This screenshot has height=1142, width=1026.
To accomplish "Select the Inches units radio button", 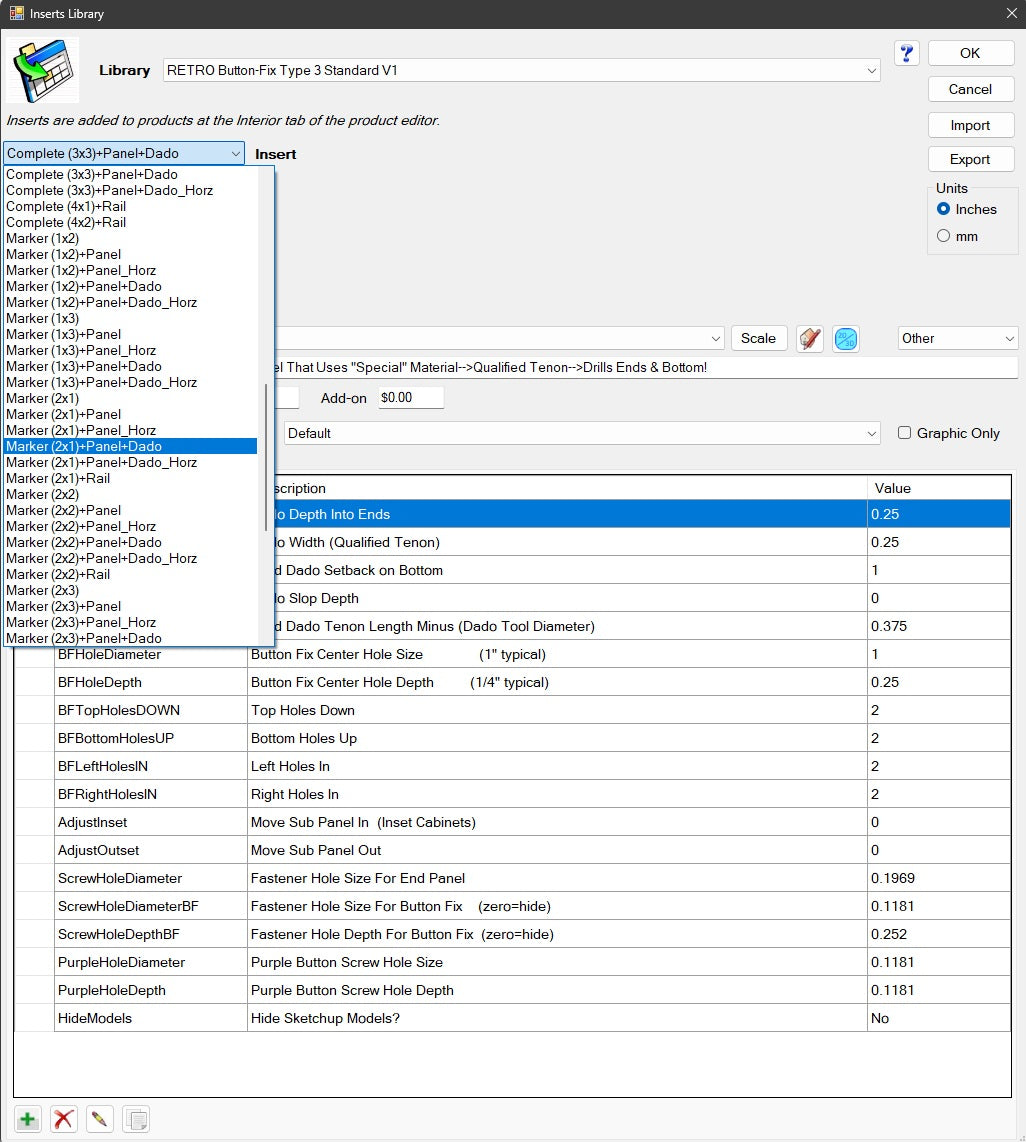I will 944,209.
